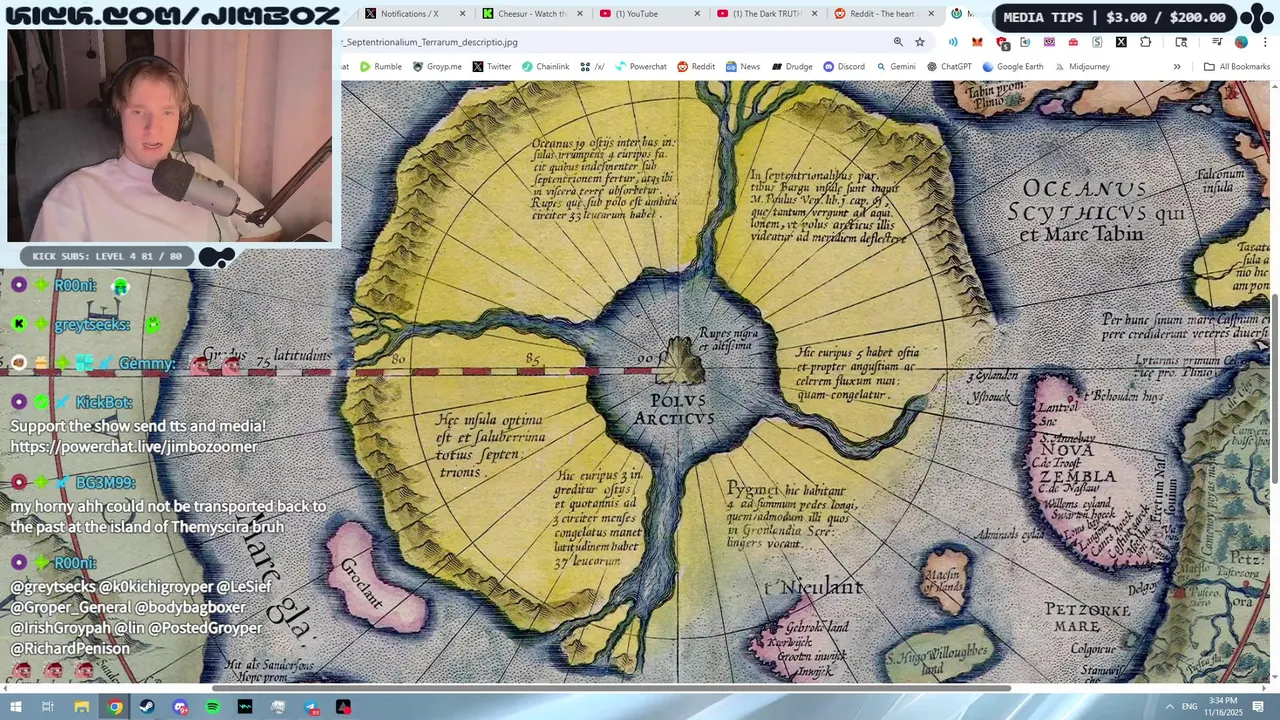Open the All Bookmarks folder

click(x=1237, y=67)
